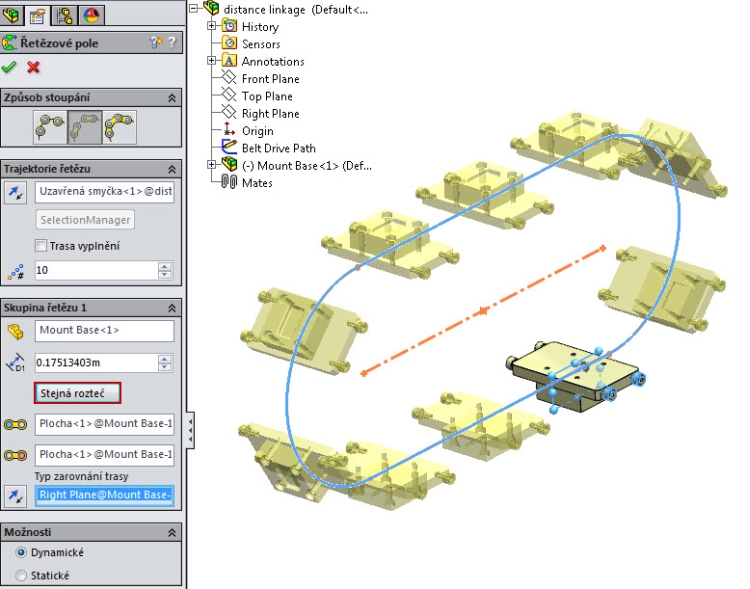Image resolution: width=750 pixels, height=589 pixels.
Task: Expand the History tree node
Action: point(211,26)
